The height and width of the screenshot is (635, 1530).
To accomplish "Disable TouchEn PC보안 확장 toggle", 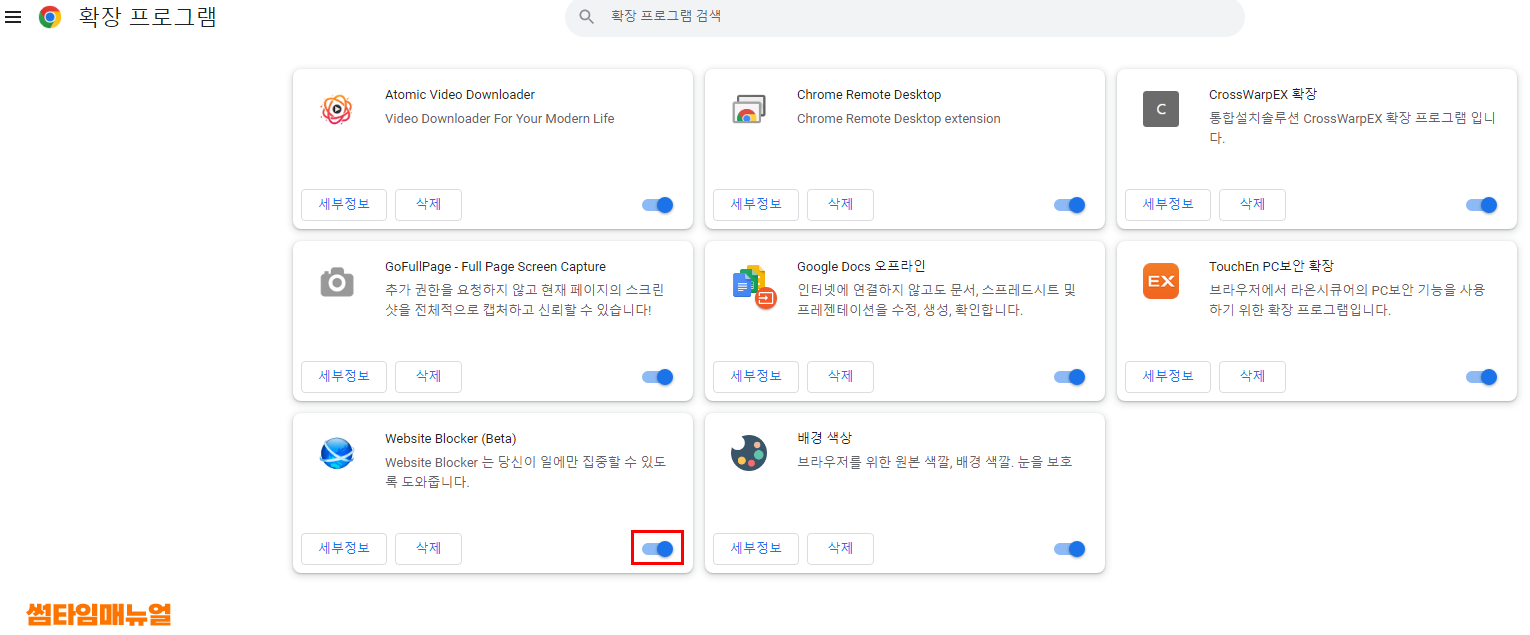I will point(1482,377).
